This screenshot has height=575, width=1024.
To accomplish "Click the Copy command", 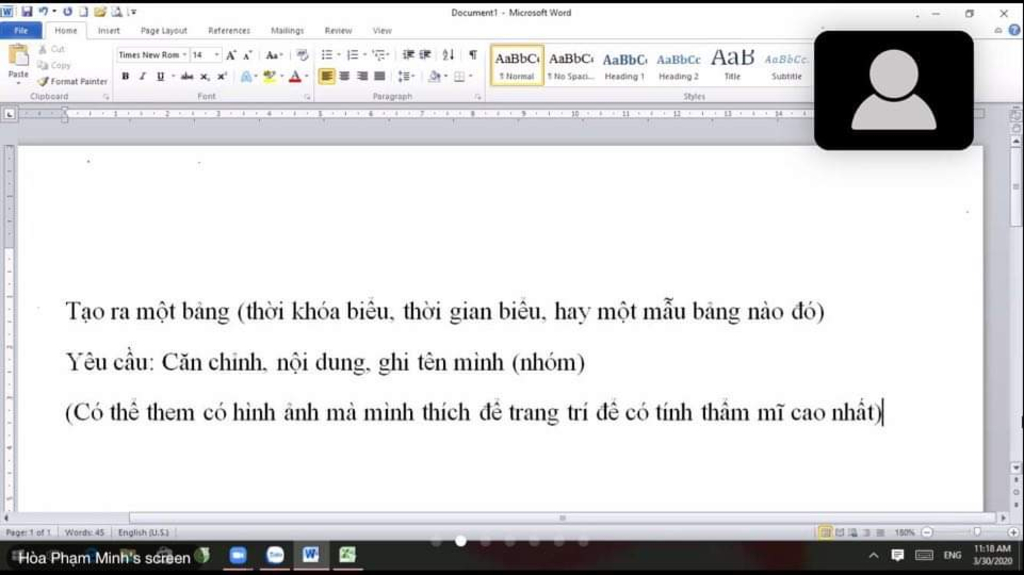I will (54, 65).
